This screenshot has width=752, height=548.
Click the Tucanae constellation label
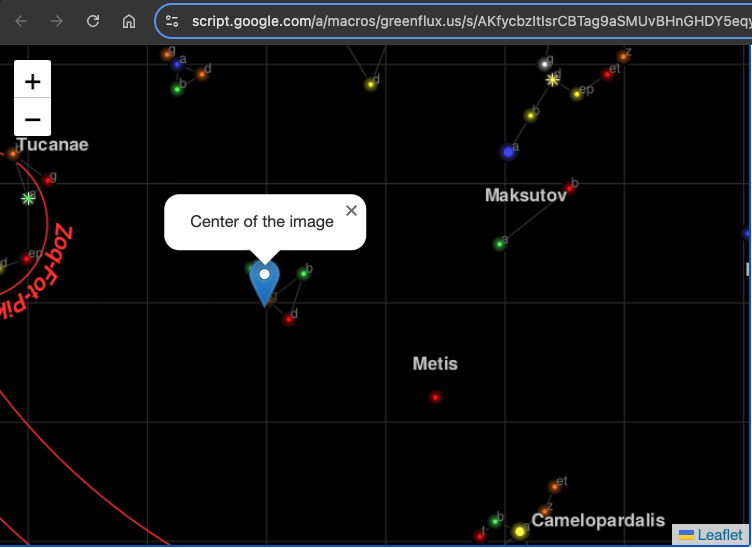coord(52,145)
